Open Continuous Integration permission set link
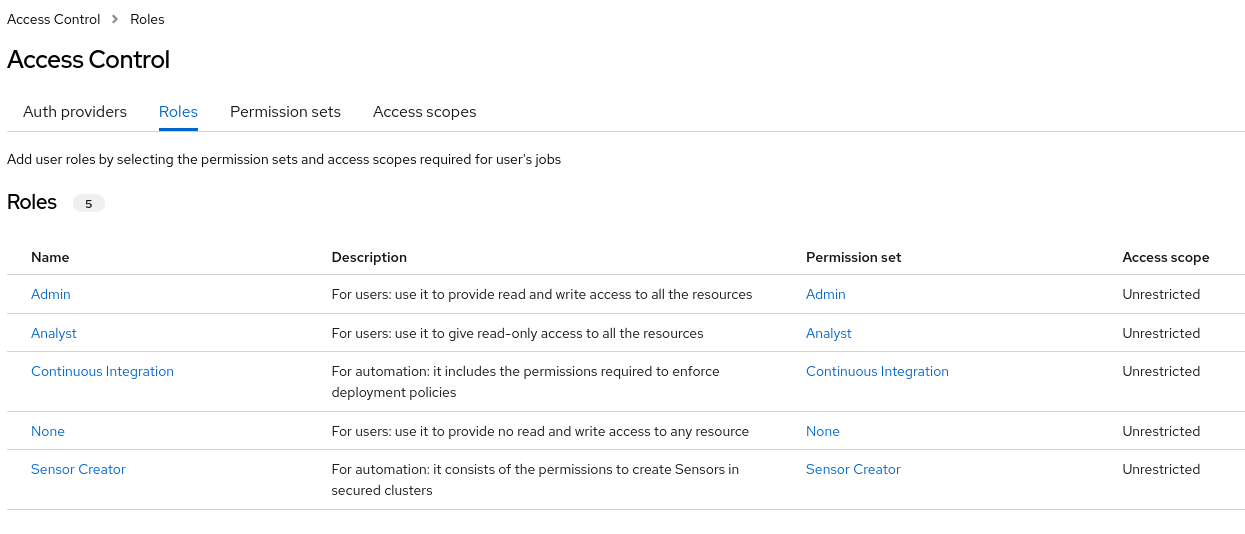Viewport: 1245px width, 534px height. (877, 371)
